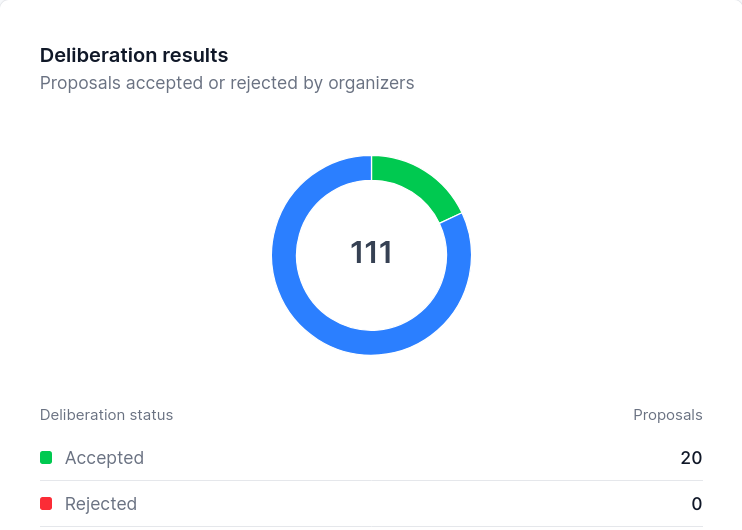Click the word Proposals in the subtitle

coord(80,83)
